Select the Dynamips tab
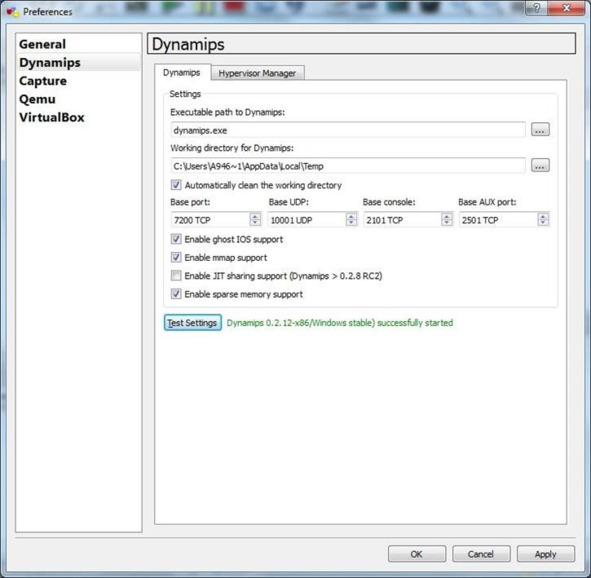The image size is (591, 578). pos(182,72)
